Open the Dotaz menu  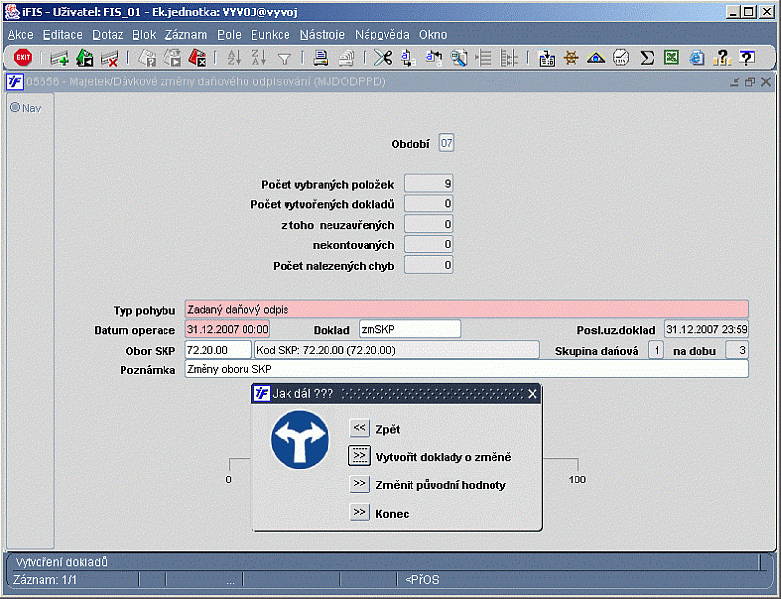108,35
